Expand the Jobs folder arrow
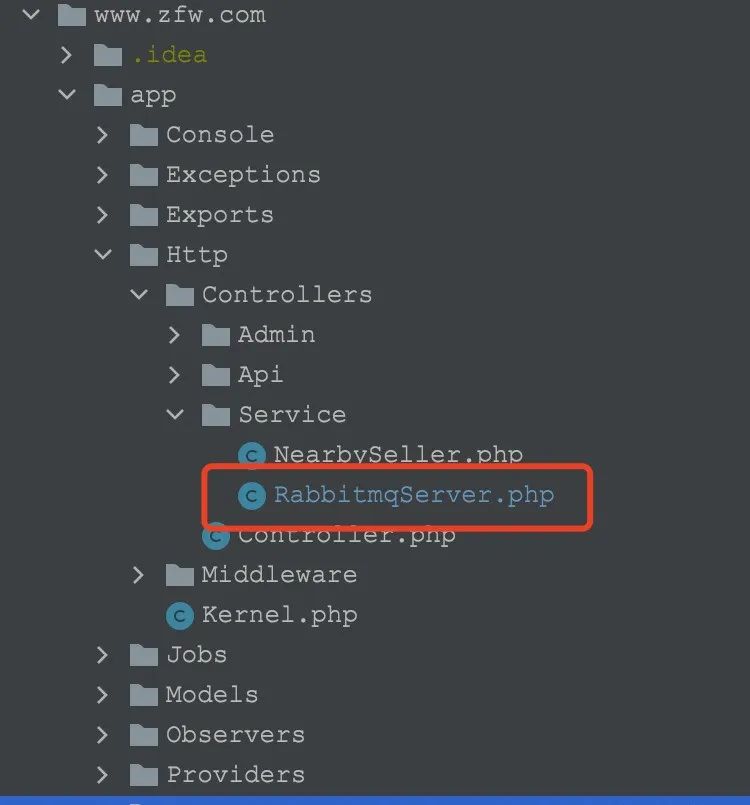The width and height of the screenshot is (750, 805). [103, 655]
